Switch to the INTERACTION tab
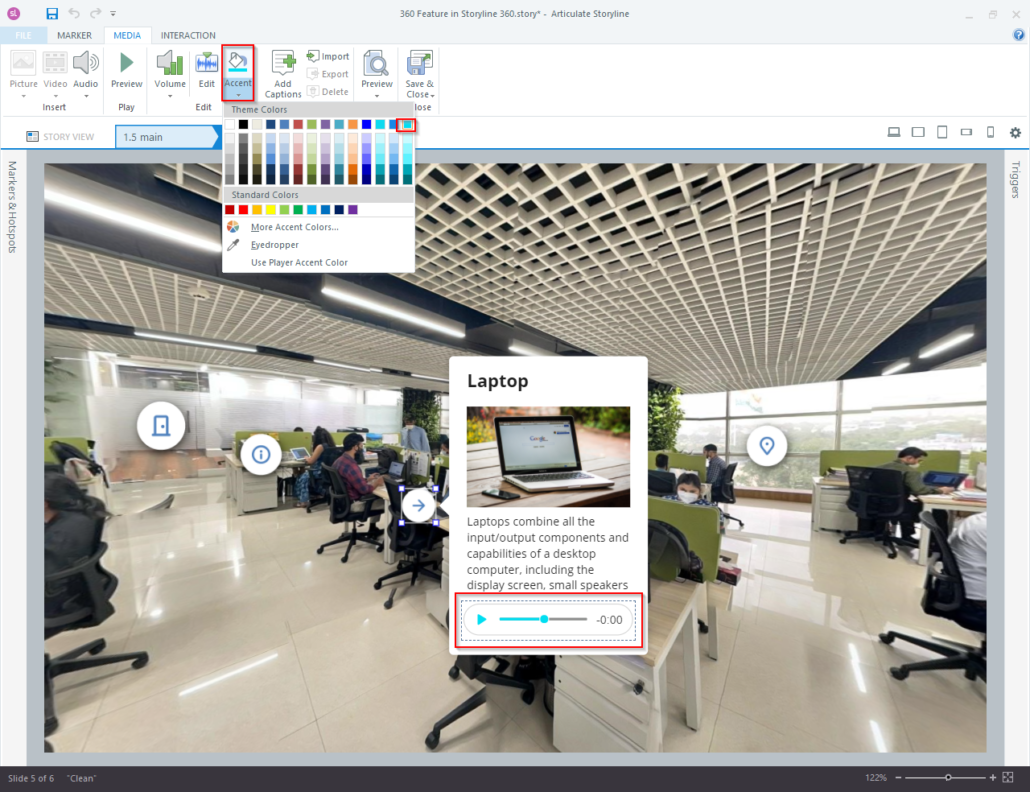1030x792 pixels. coord(188,34)
